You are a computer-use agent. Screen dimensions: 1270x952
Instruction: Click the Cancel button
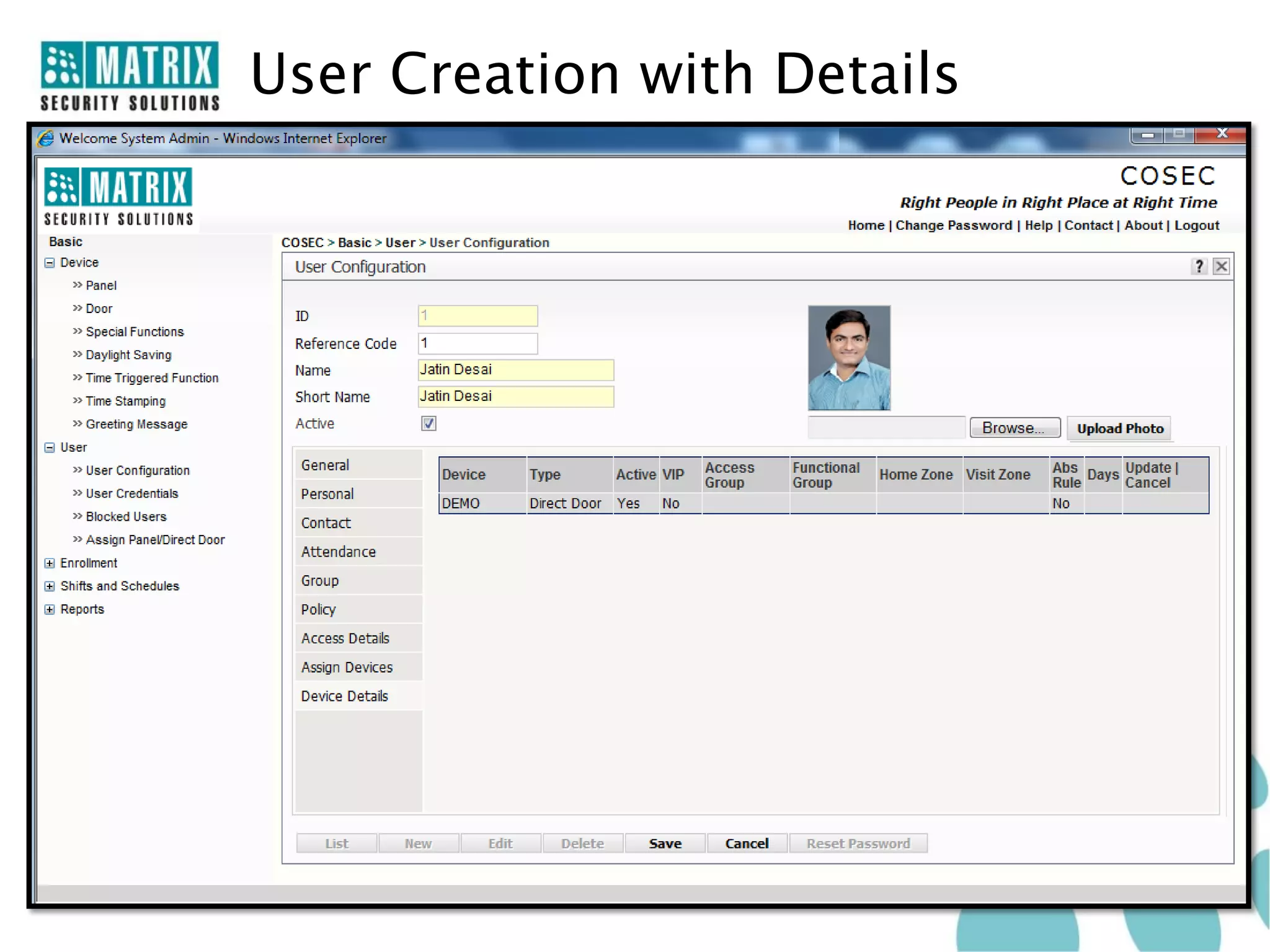click(x=747, y=844)
